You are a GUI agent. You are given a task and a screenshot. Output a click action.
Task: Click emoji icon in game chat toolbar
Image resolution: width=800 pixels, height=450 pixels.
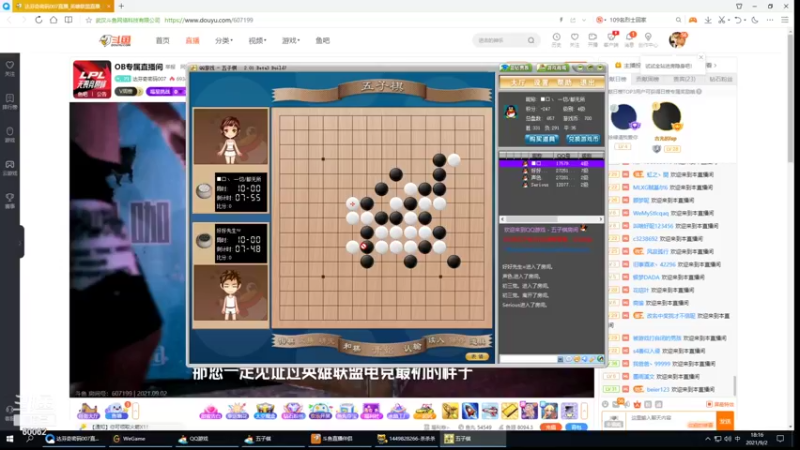coord(577,359)
